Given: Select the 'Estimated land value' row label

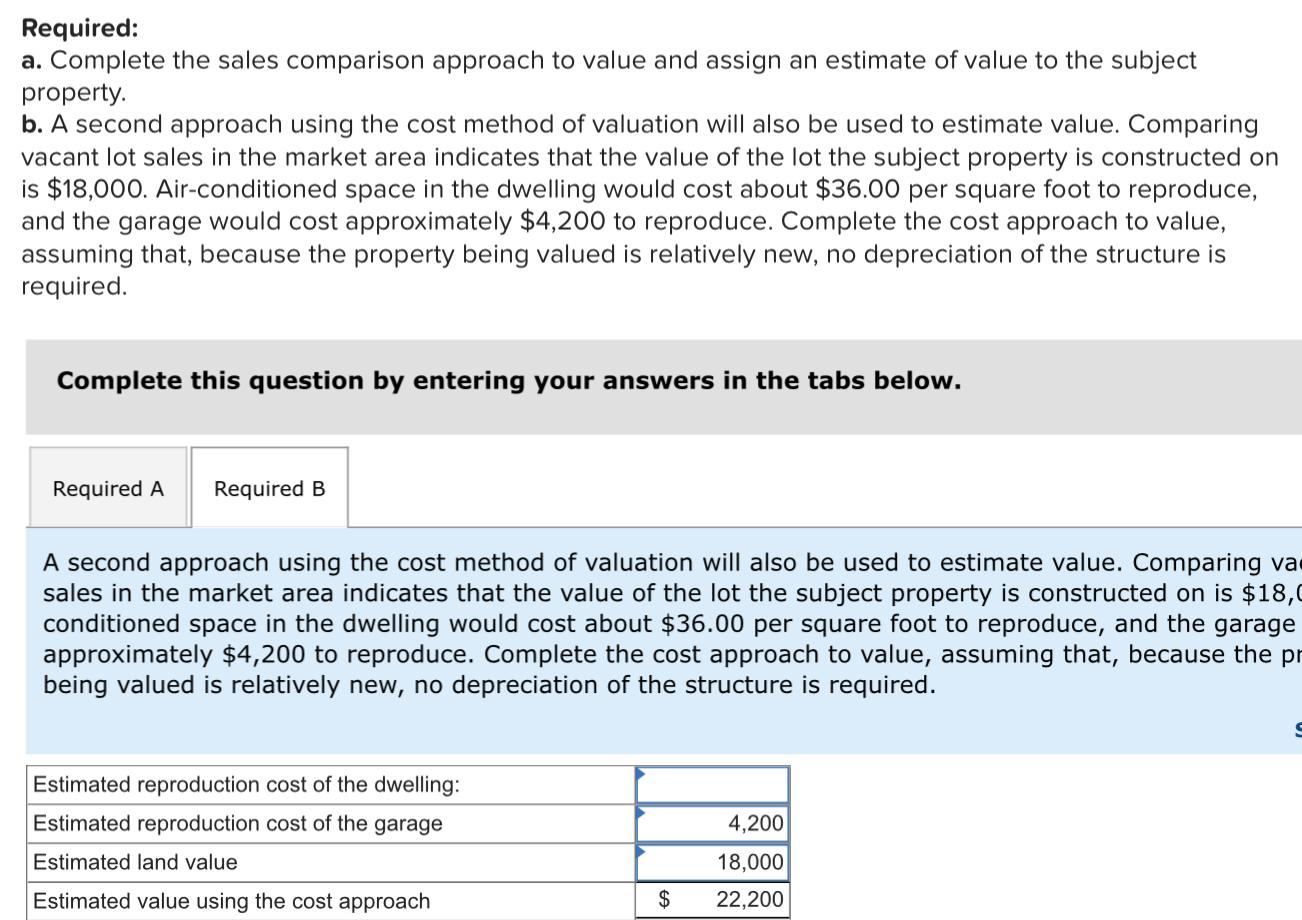Looking at the screenshot, I should tap(135, 861).
